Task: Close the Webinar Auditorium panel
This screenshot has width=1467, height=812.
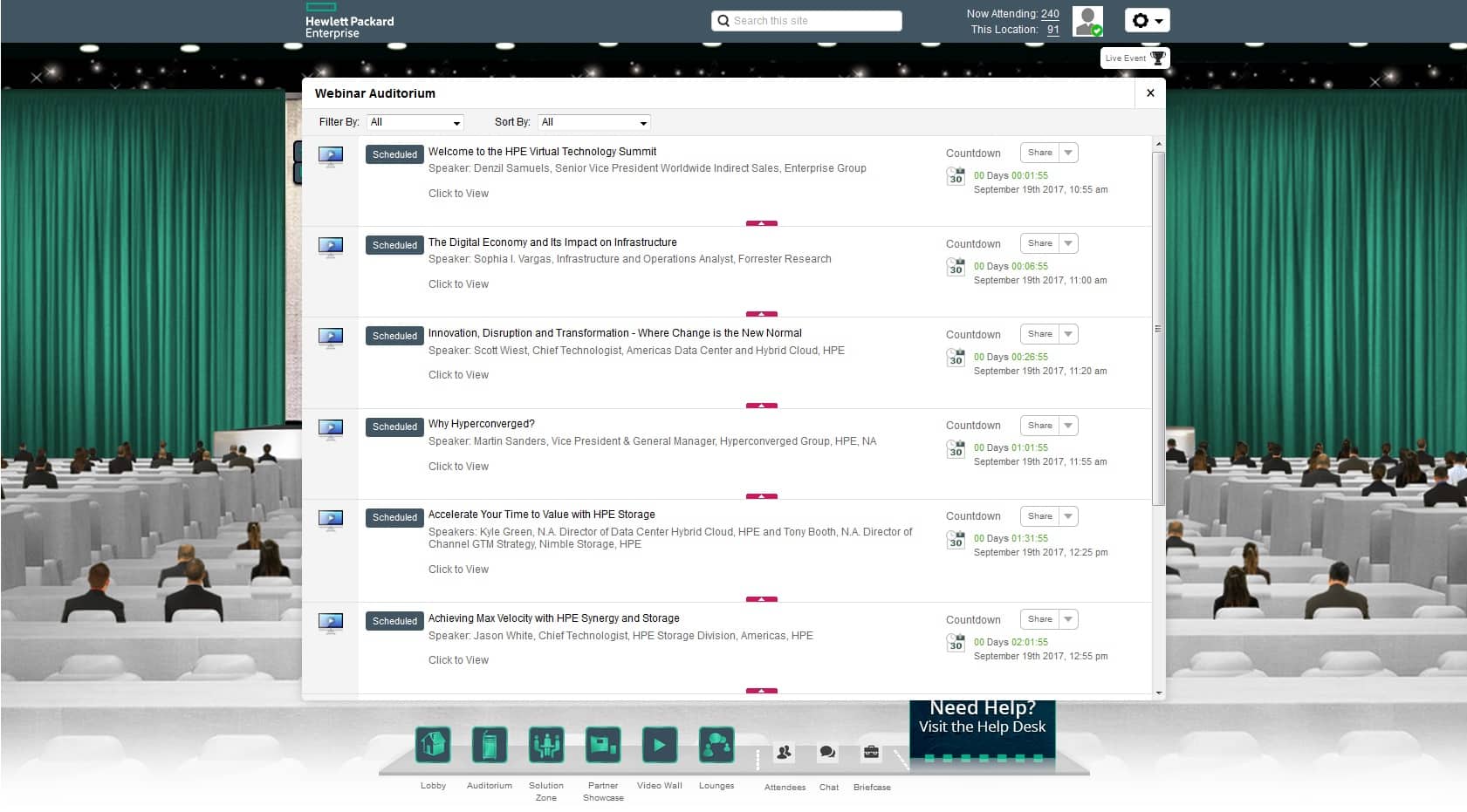Action: pos(1150,93)
